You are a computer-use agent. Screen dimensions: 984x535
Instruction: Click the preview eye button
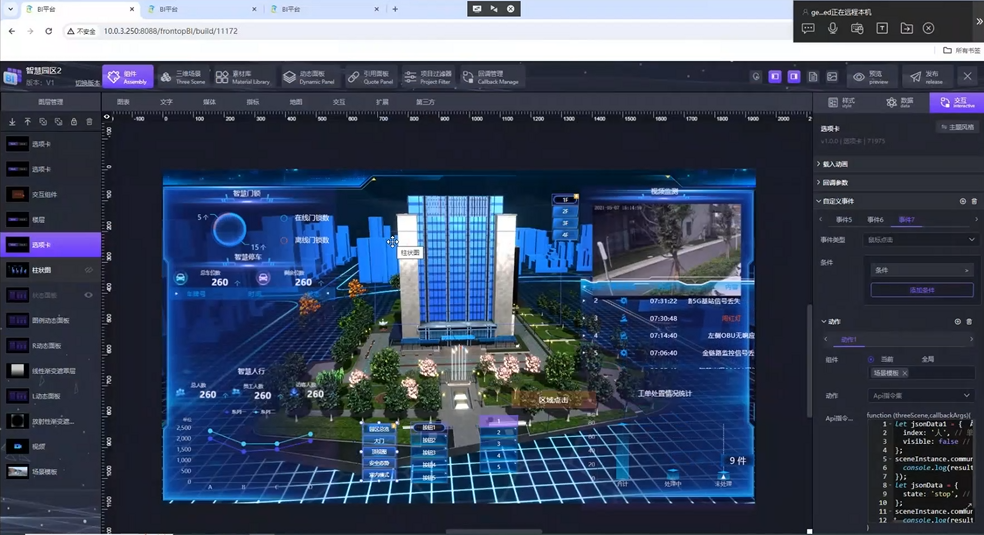click(x=867, y=77)
